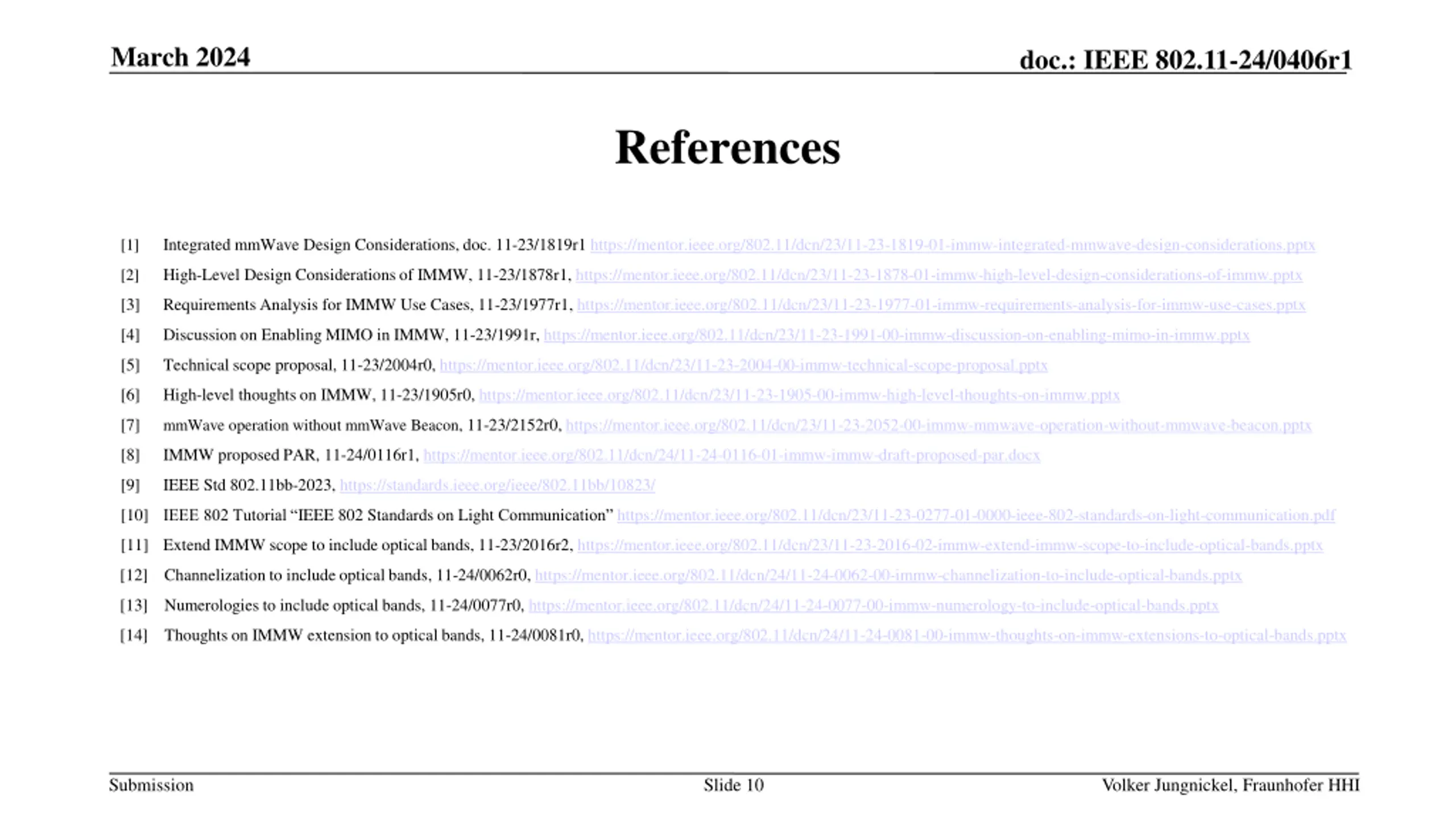1456x819 pixels.
Task: Open the 11-23-1878-01 high-level design considerations link
Action: click(939, 275)
